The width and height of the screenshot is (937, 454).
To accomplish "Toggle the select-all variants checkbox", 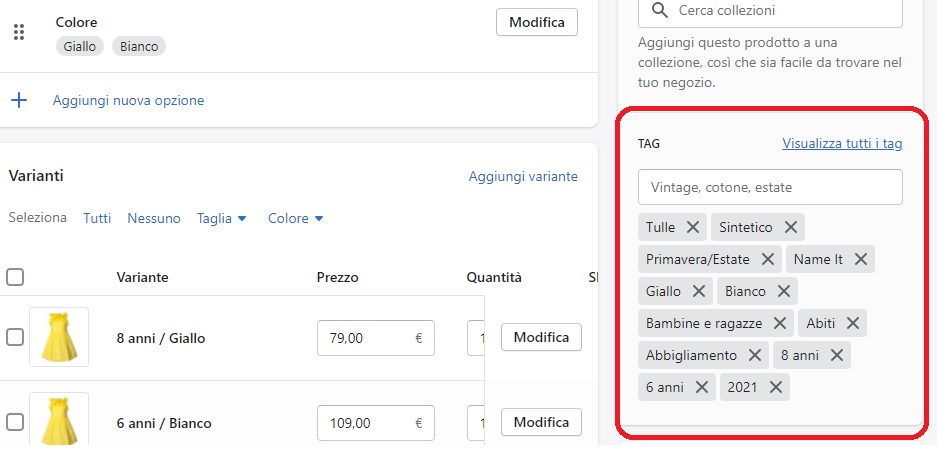I will 15,277.
